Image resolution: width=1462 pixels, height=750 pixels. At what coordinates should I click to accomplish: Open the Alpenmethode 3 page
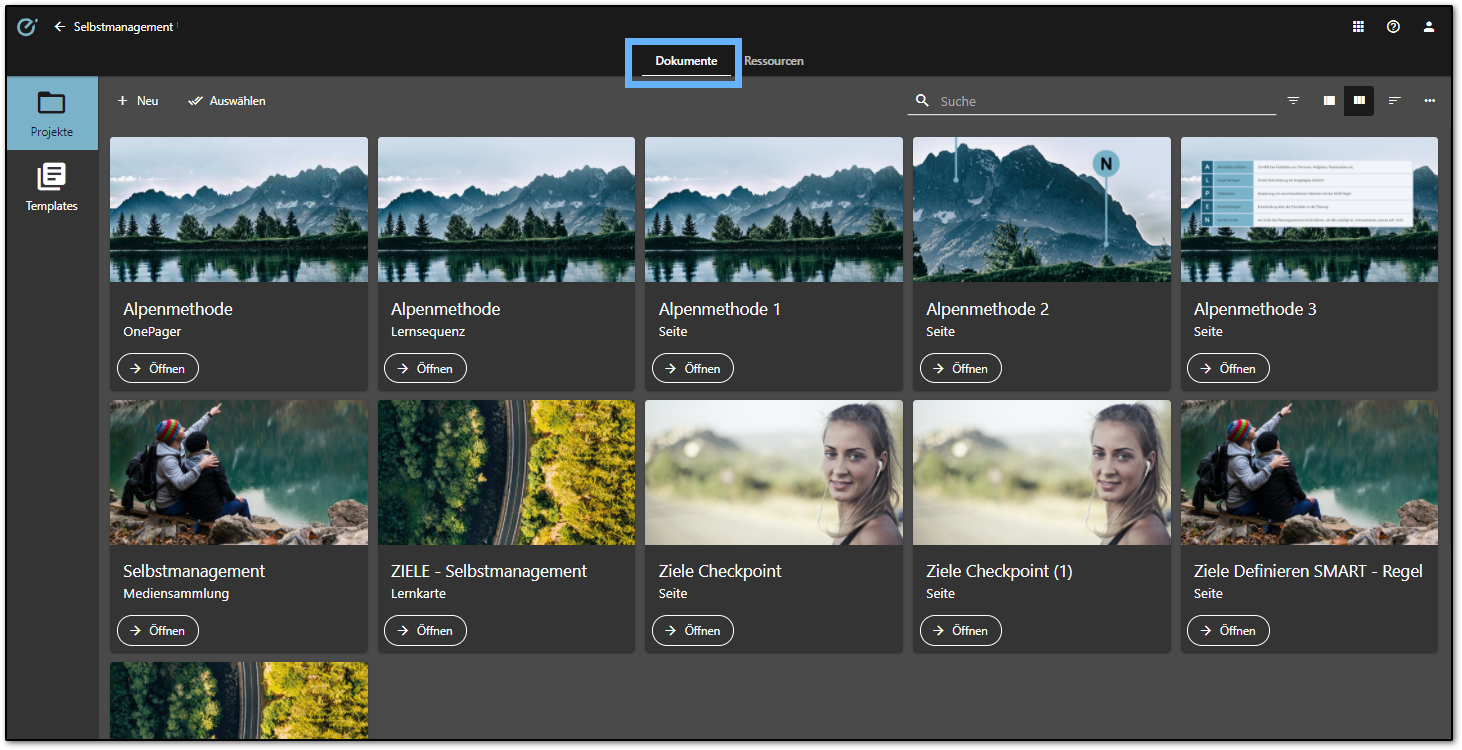[x=1228, y=368]
